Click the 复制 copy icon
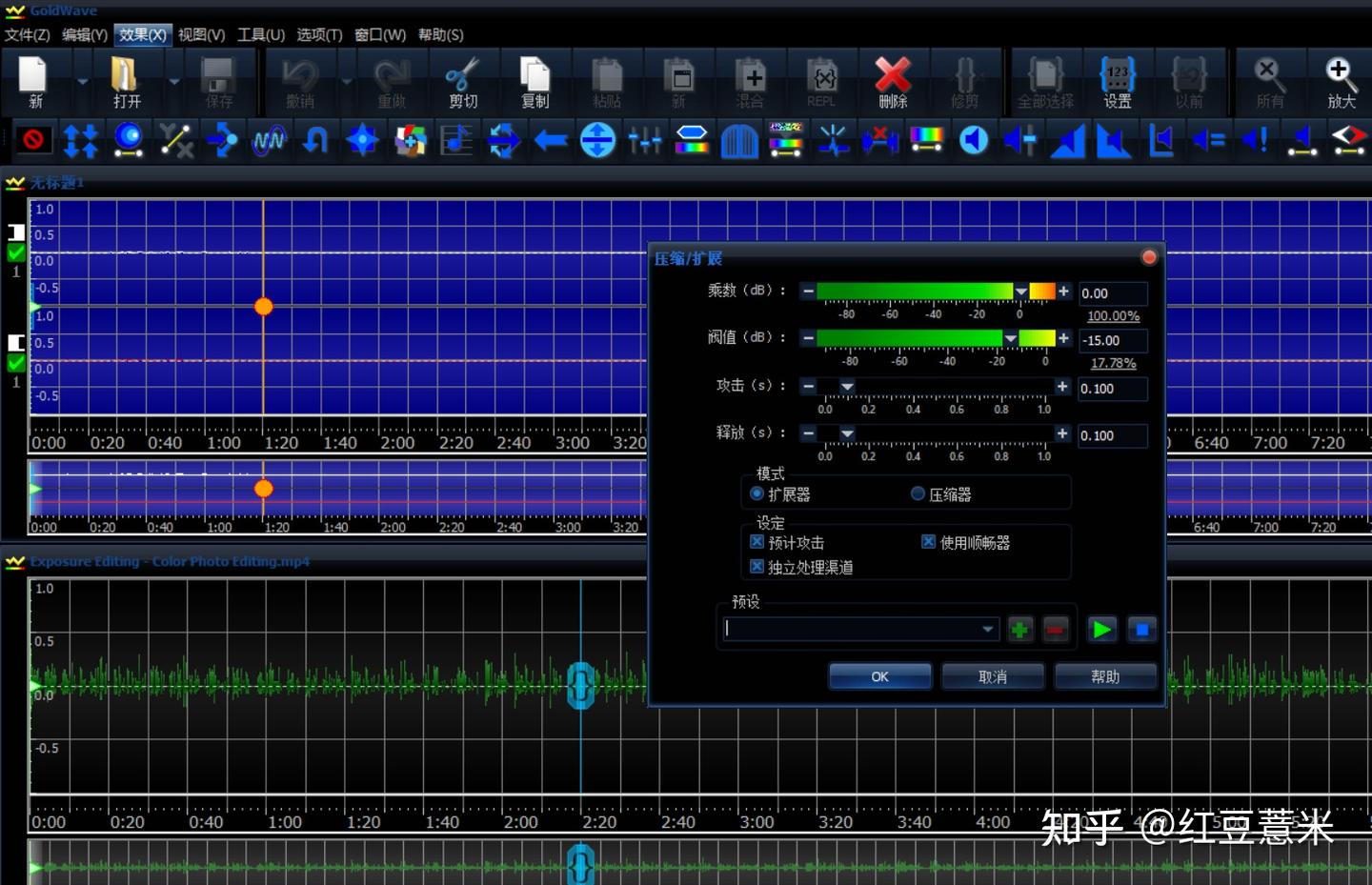Screen dimensions: 1372x885 535,81
